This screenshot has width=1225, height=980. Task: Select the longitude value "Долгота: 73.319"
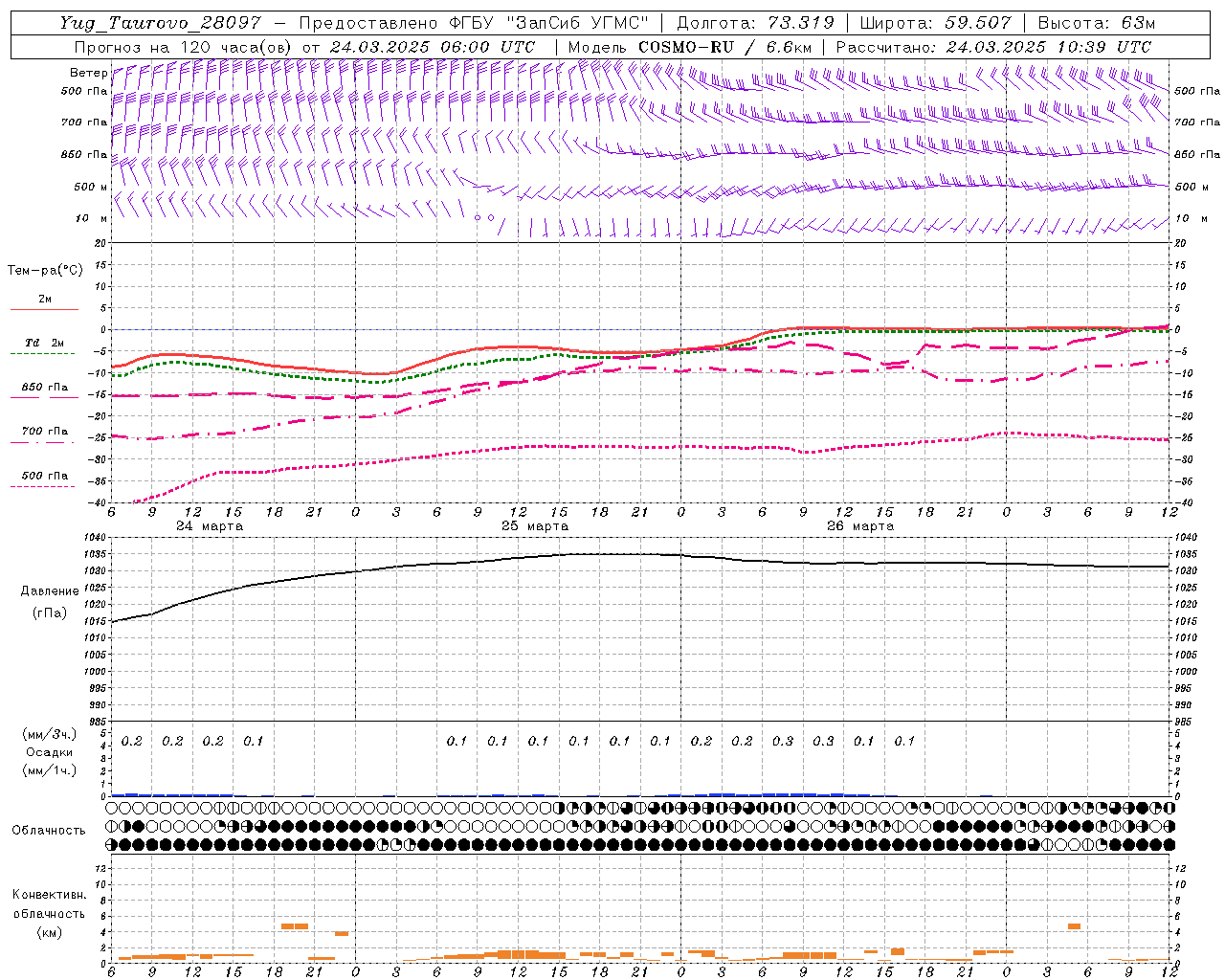[x=755, y=23]
